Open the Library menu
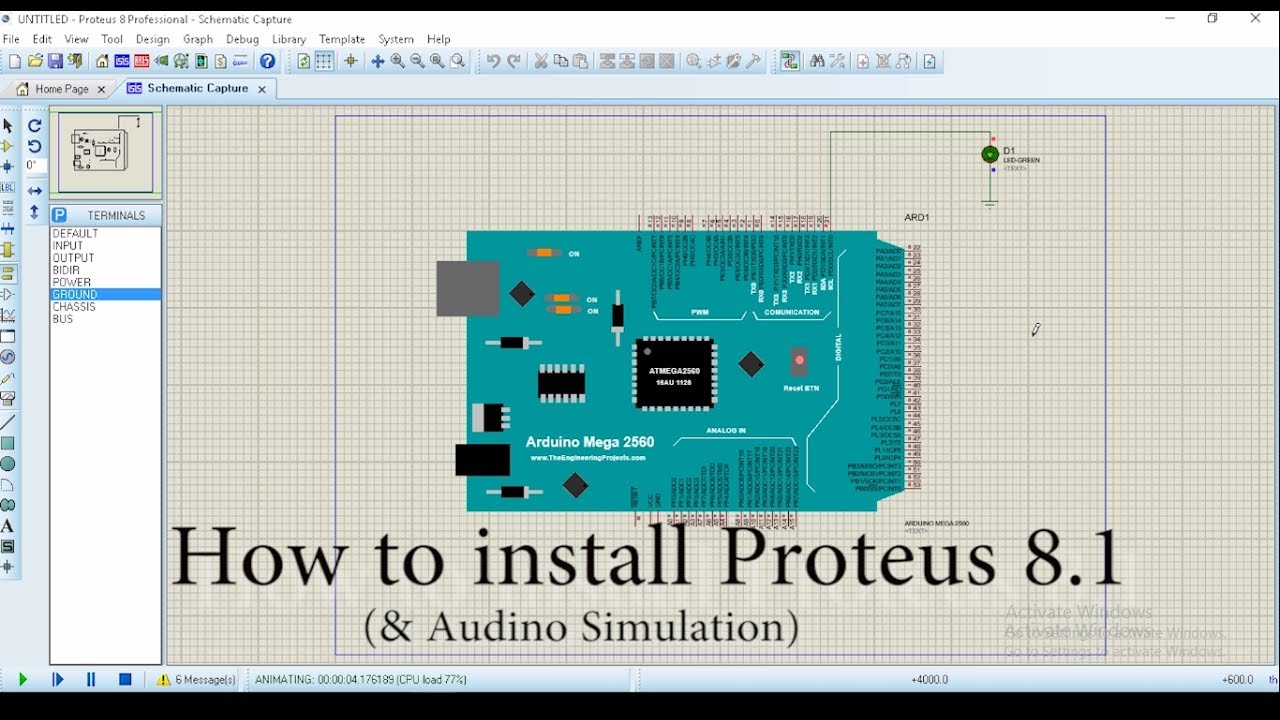Screen dimensions: 1280x720 point(289,39)
